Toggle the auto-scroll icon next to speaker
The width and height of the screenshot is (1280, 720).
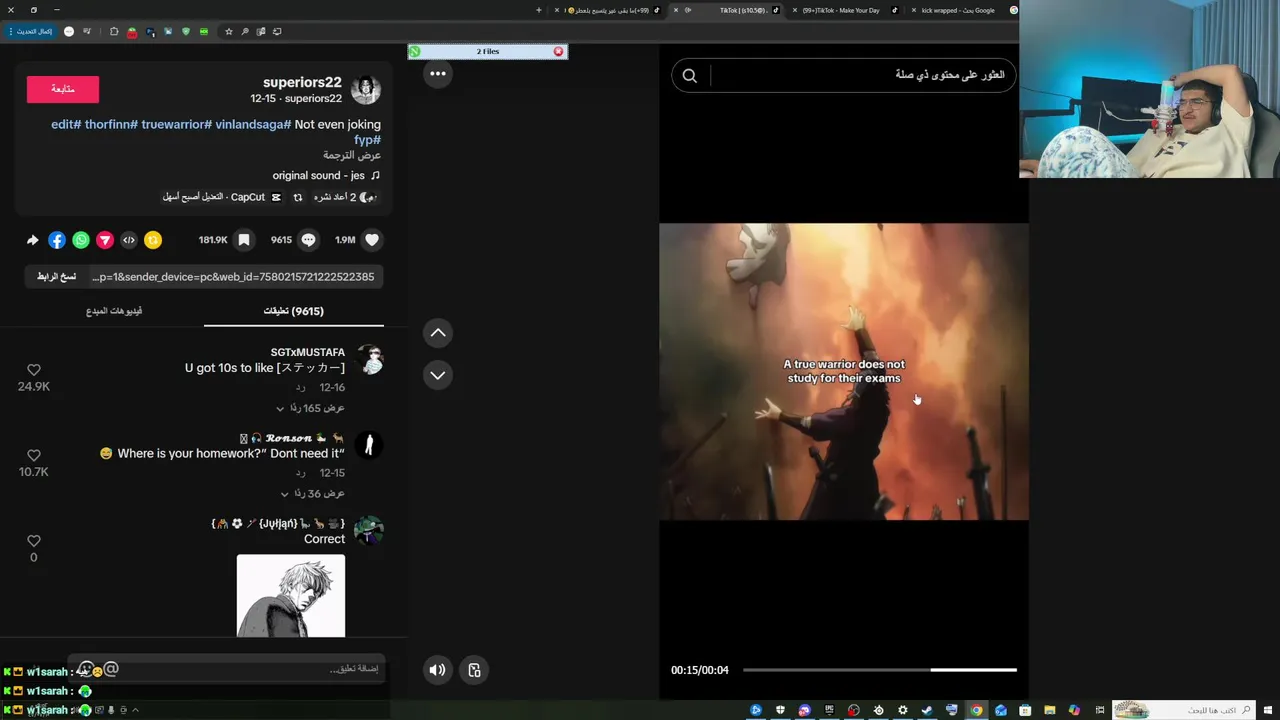[x=474, y=670]
